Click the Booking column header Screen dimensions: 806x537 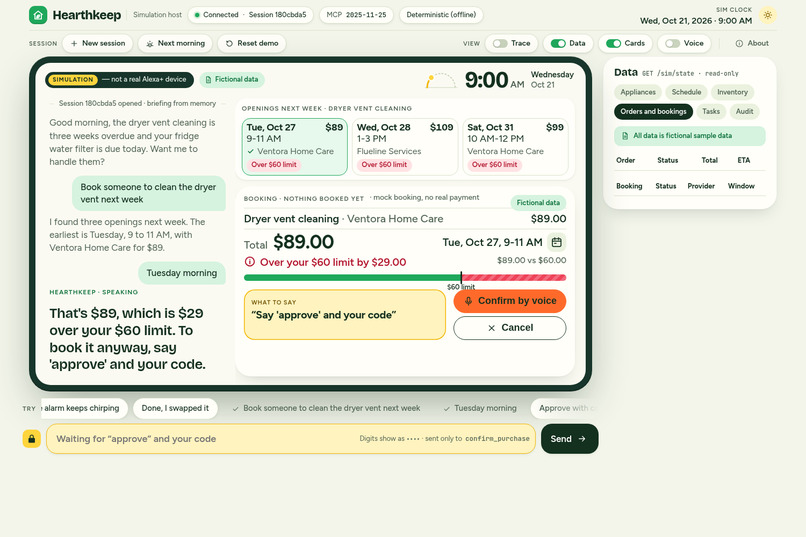629,186
